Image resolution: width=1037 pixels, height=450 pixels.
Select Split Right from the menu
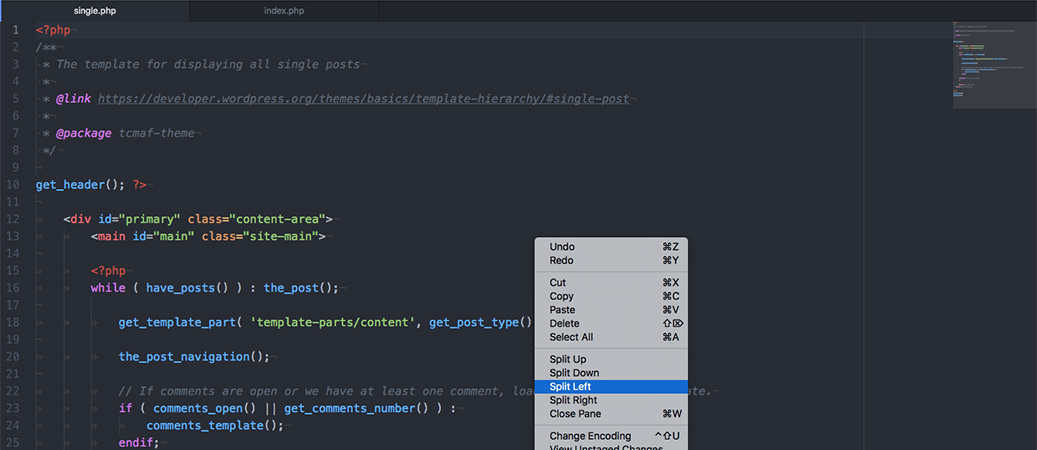click(x=573, y=400)
